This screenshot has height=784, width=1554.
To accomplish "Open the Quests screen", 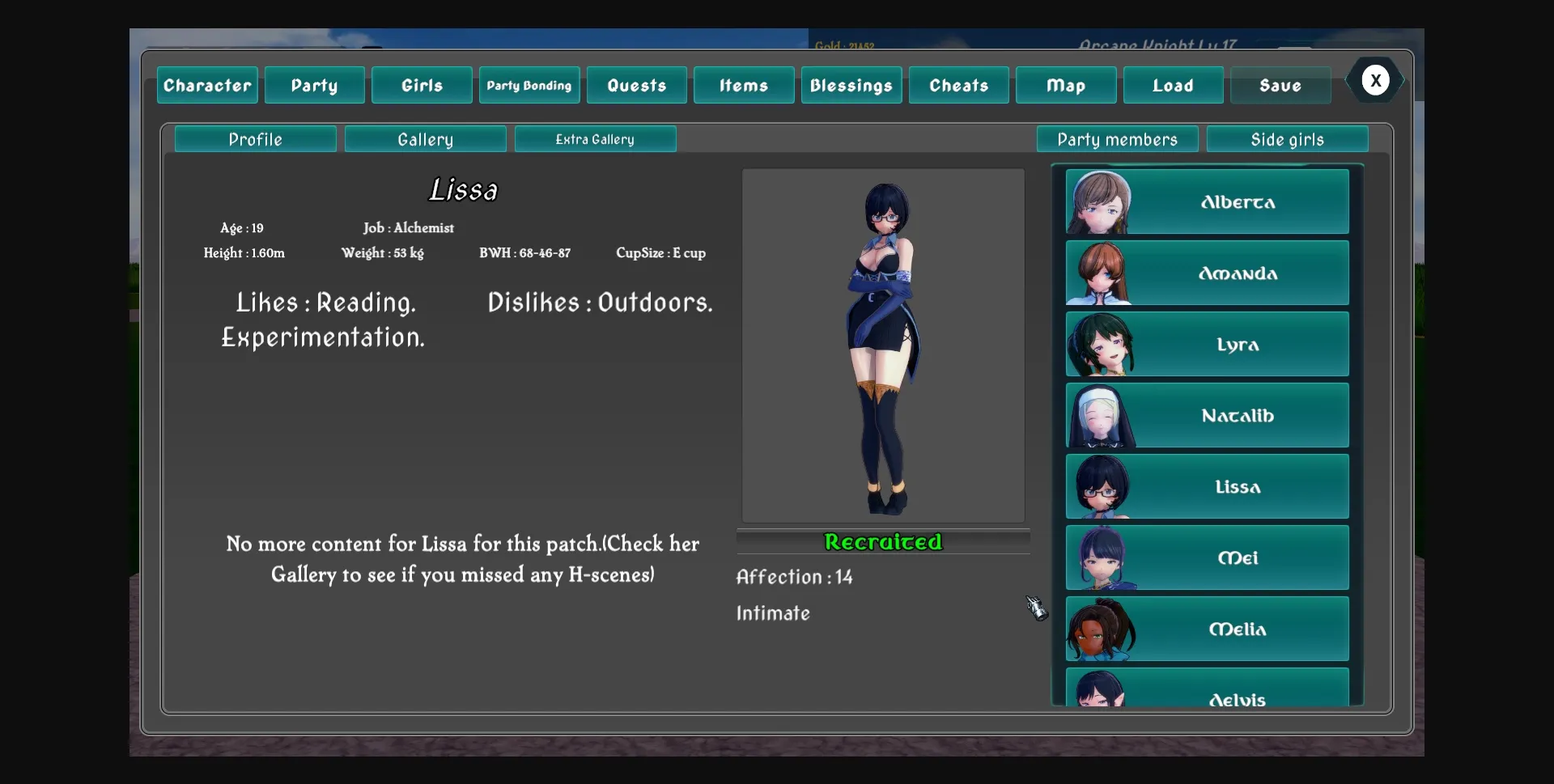I will pos(636,84).
